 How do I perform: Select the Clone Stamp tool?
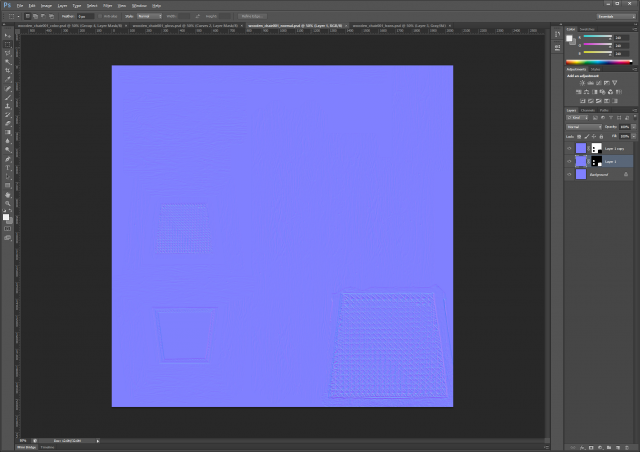tap(7, 106)
